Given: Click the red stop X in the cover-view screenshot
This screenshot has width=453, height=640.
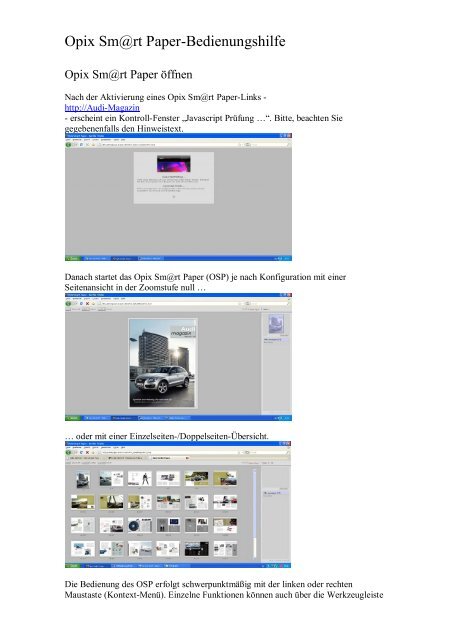Looking at the screenshot, I should click(x=87, y=304).
